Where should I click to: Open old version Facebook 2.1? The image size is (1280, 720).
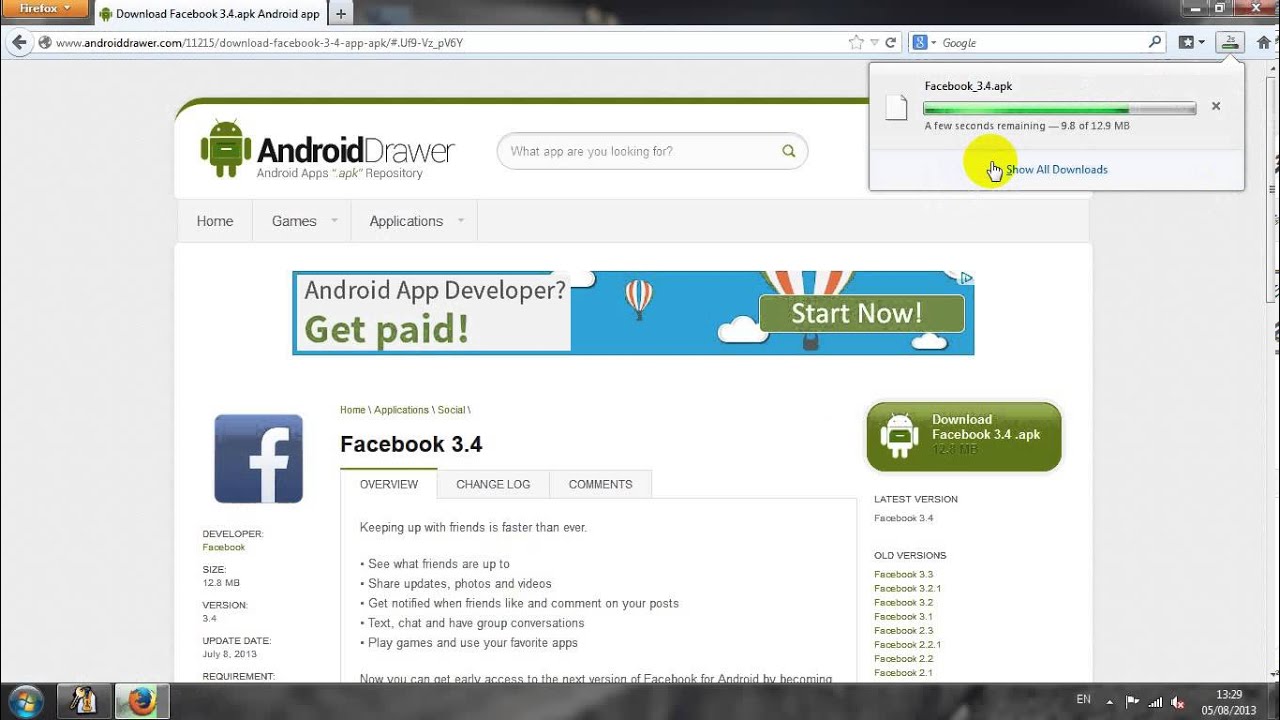click(x=903, y=672)
